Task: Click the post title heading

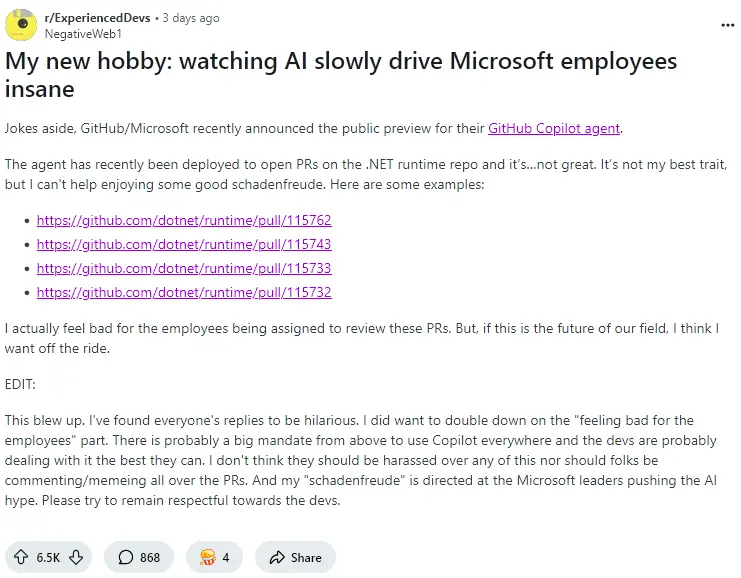Action: [341, 75]
